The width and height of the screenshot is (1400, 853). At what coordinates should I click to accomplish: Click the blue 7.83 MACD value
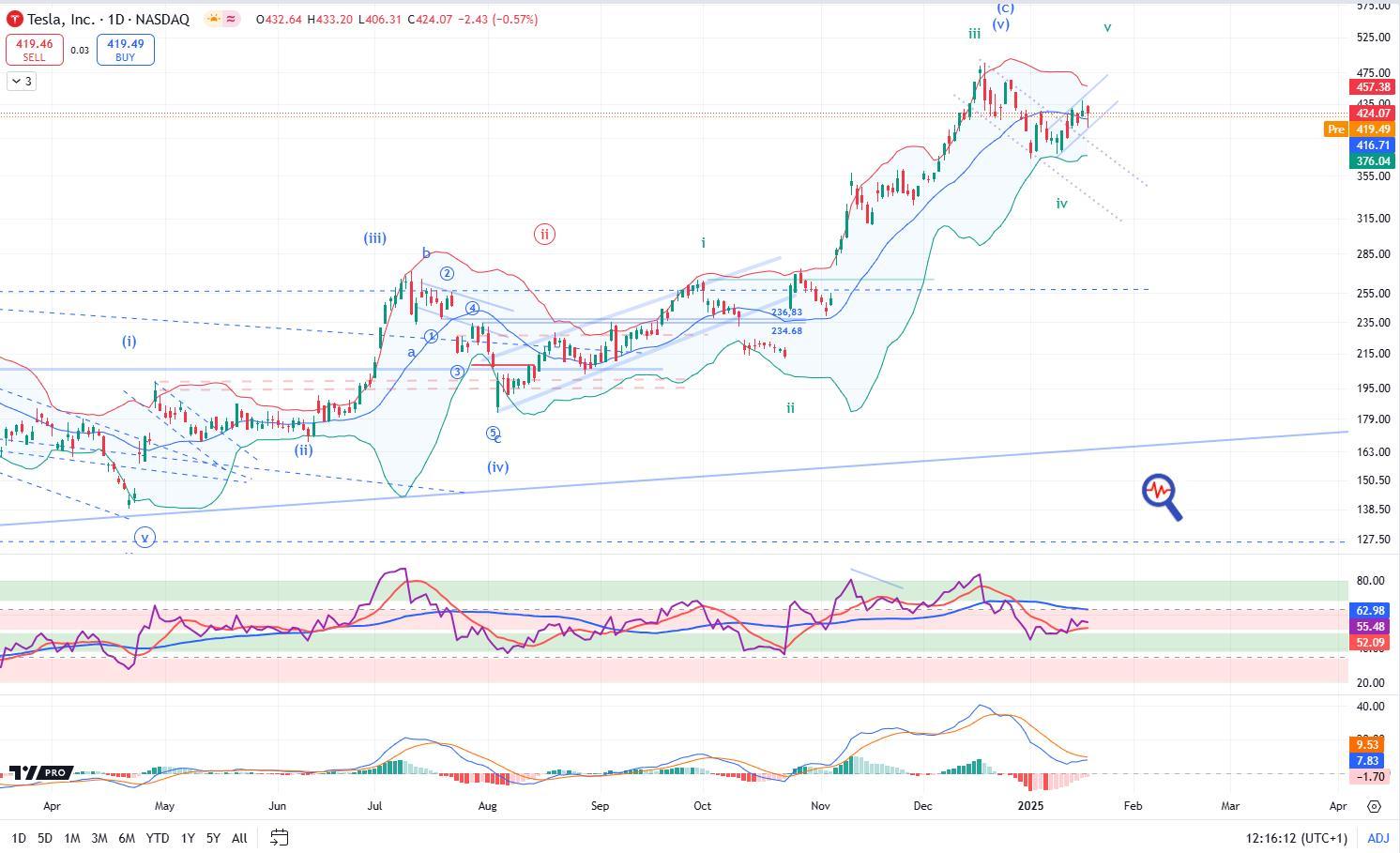click(x=1368, y=761)
